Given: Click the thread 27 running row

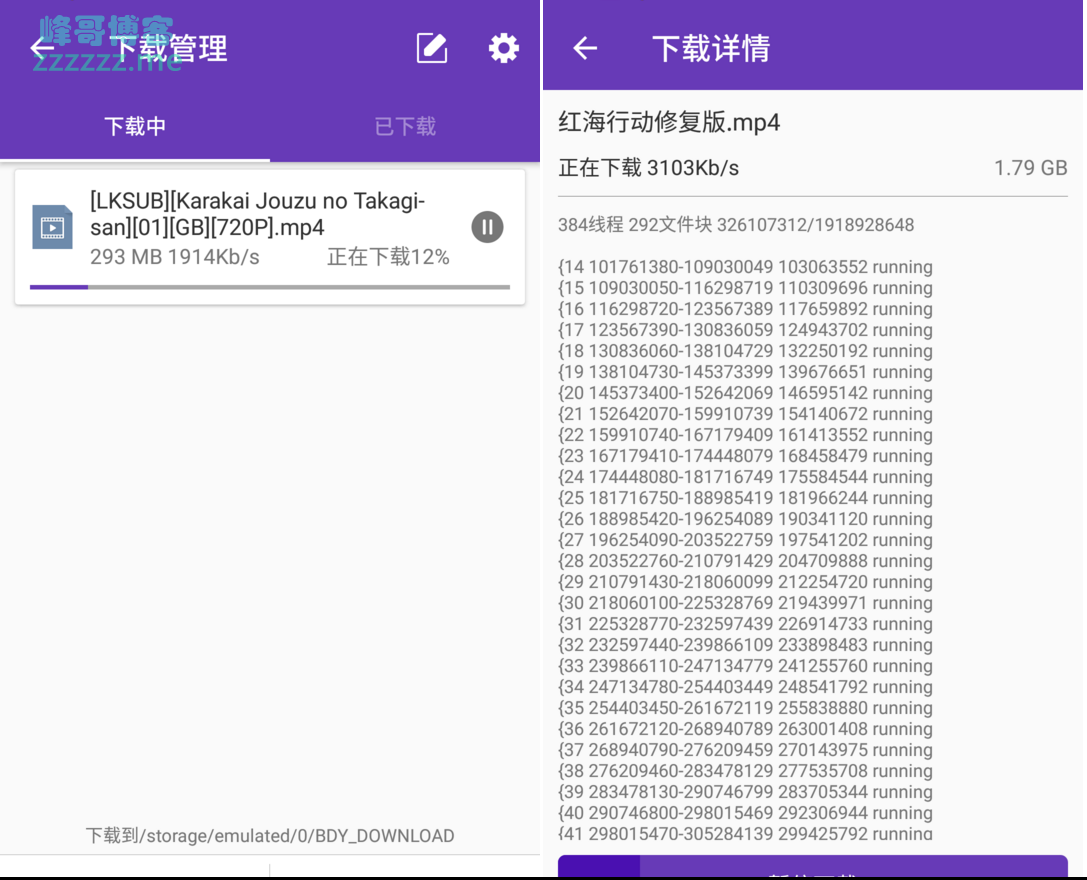Looking at the screenshot, I should click(x=745, y=540).
